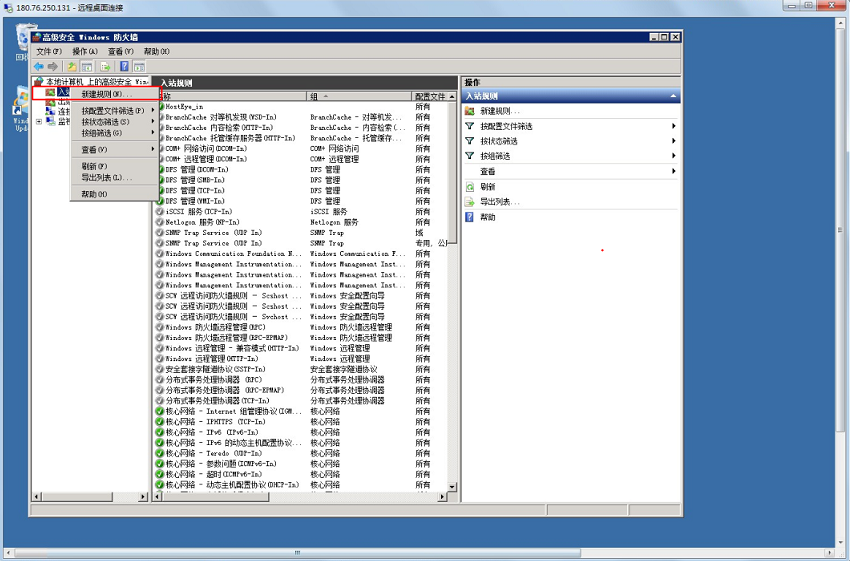Open 按状态筛选(S) submenu in the context menu
This screenshot has width=850, height=561.
(114, 121)
